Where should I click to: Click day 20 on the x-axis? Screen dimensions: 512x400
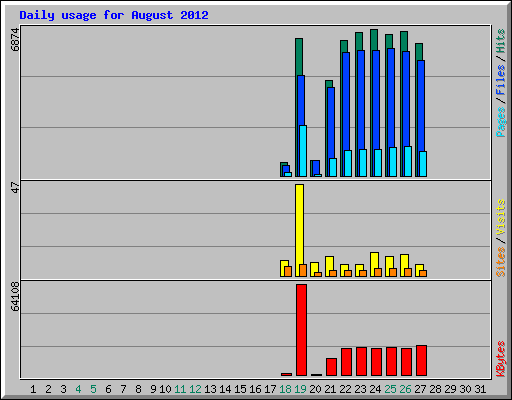coord(315,389)
